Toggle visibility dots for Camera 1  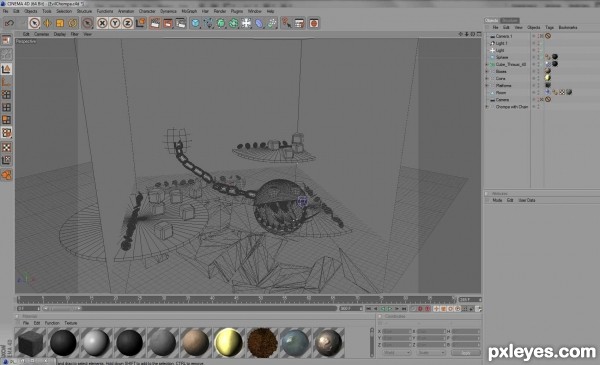[538, 36]
